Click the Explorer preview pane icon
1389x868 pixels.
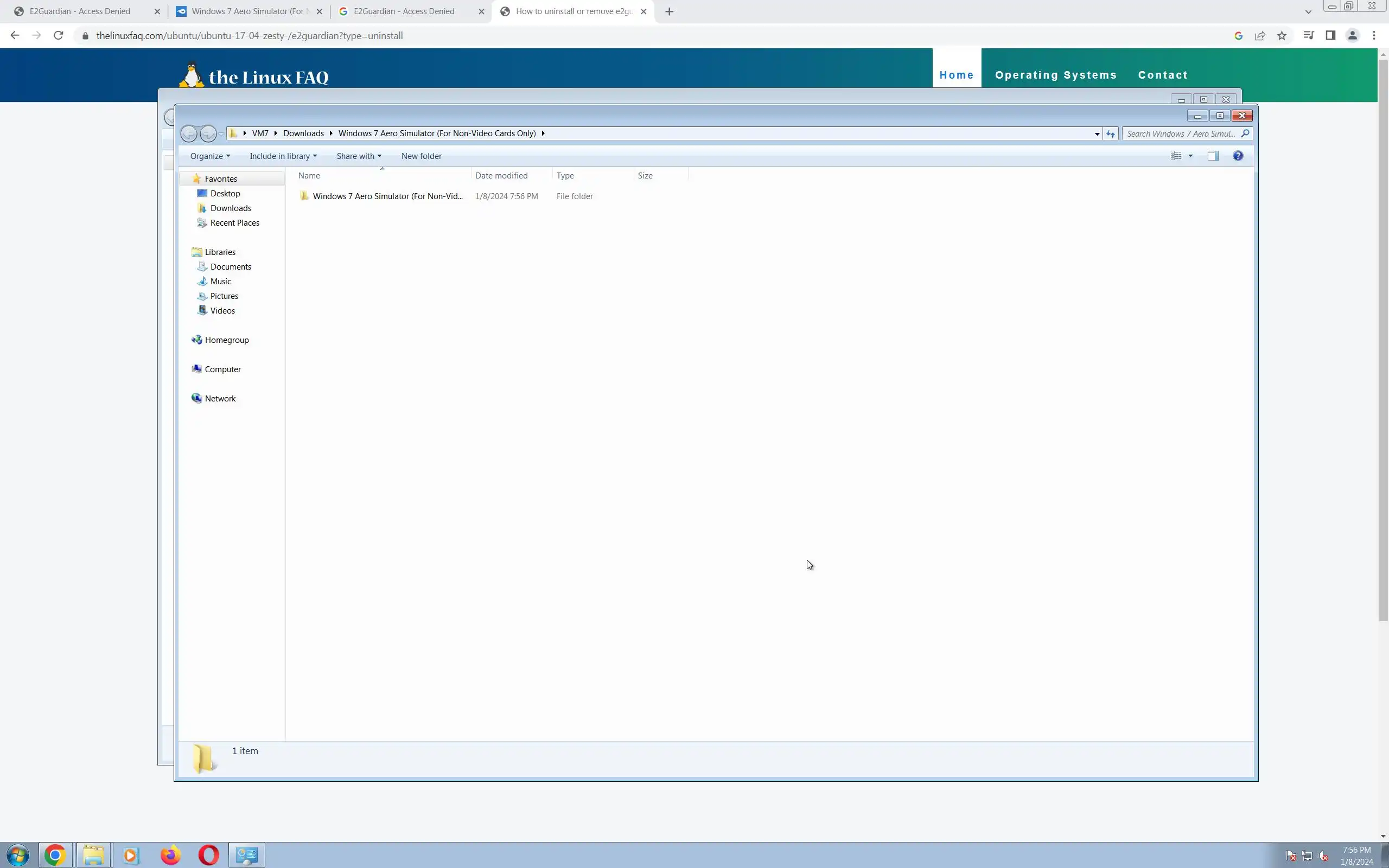pos(1213,156)
